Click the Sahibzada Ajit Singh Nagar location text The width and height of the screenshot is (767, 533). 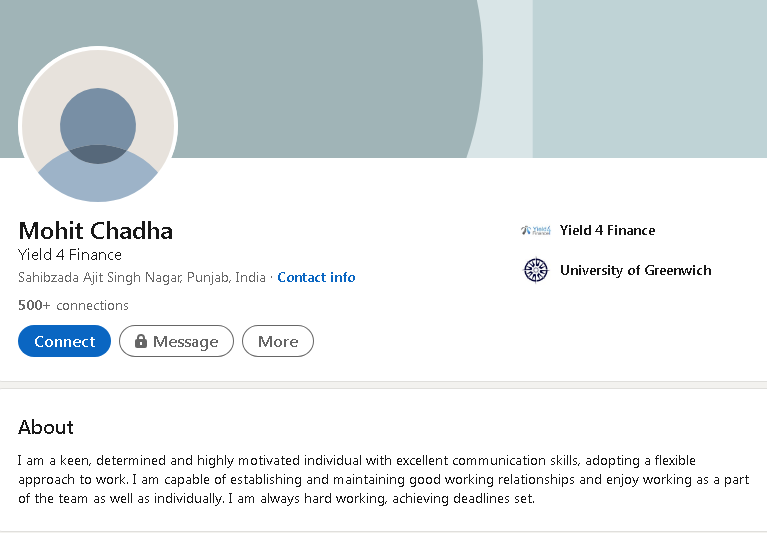tap(142, 277)
